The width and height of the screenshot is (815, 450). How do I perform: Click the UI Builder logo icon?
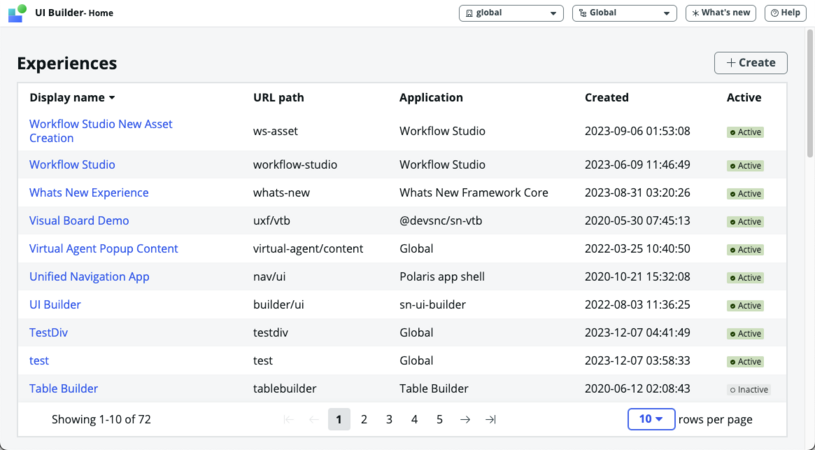pos(17,13)
